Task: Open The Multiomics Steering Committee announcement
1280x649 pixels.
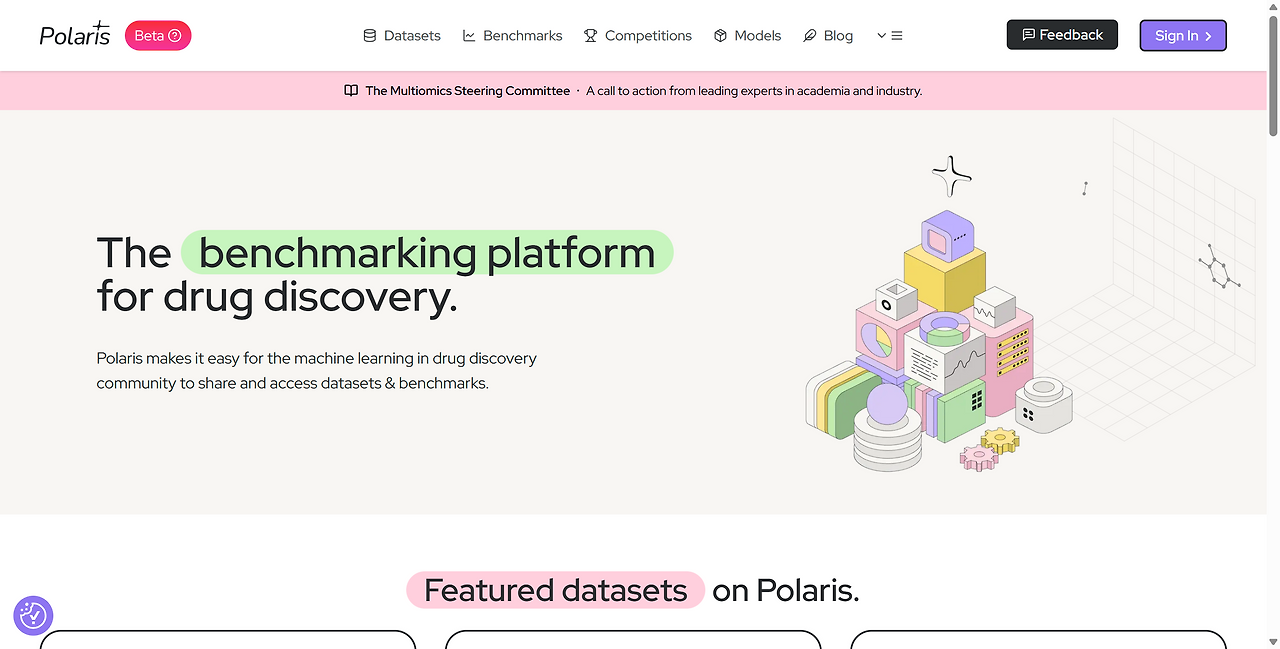Action: tap(467, 90)
